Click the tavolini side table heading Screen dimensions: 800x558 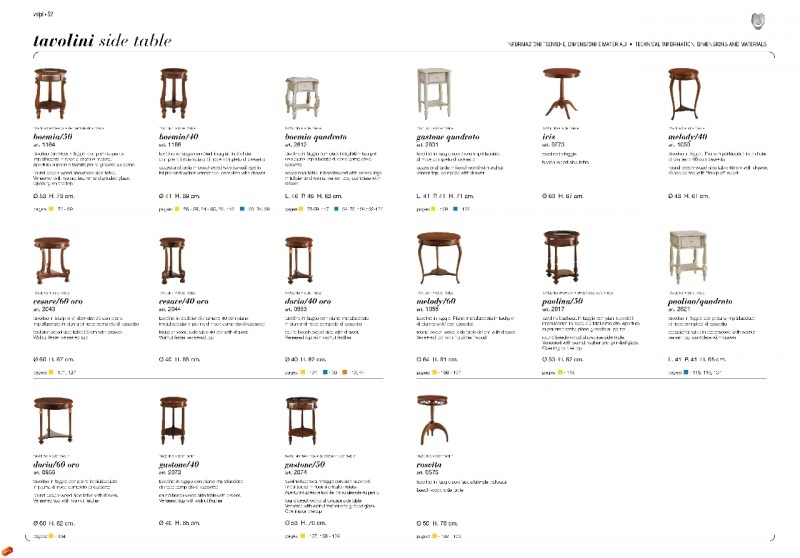tap(102, 41)
